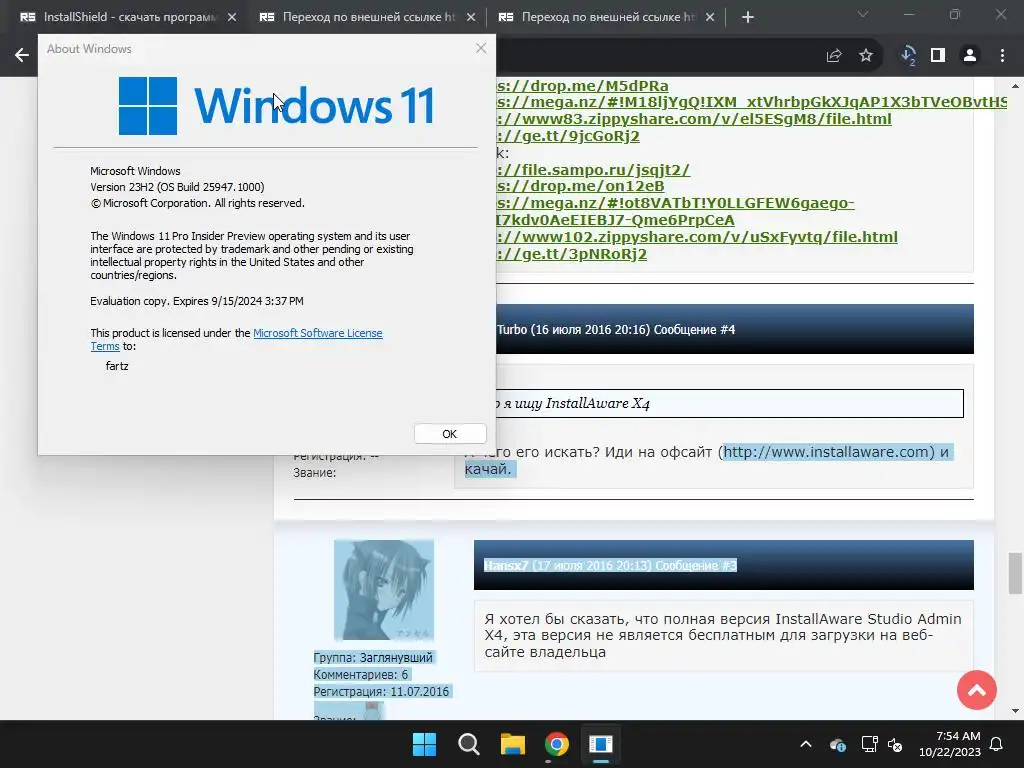Open Chrome profile icon
1024x768 pixels.
tap(970, 56)
